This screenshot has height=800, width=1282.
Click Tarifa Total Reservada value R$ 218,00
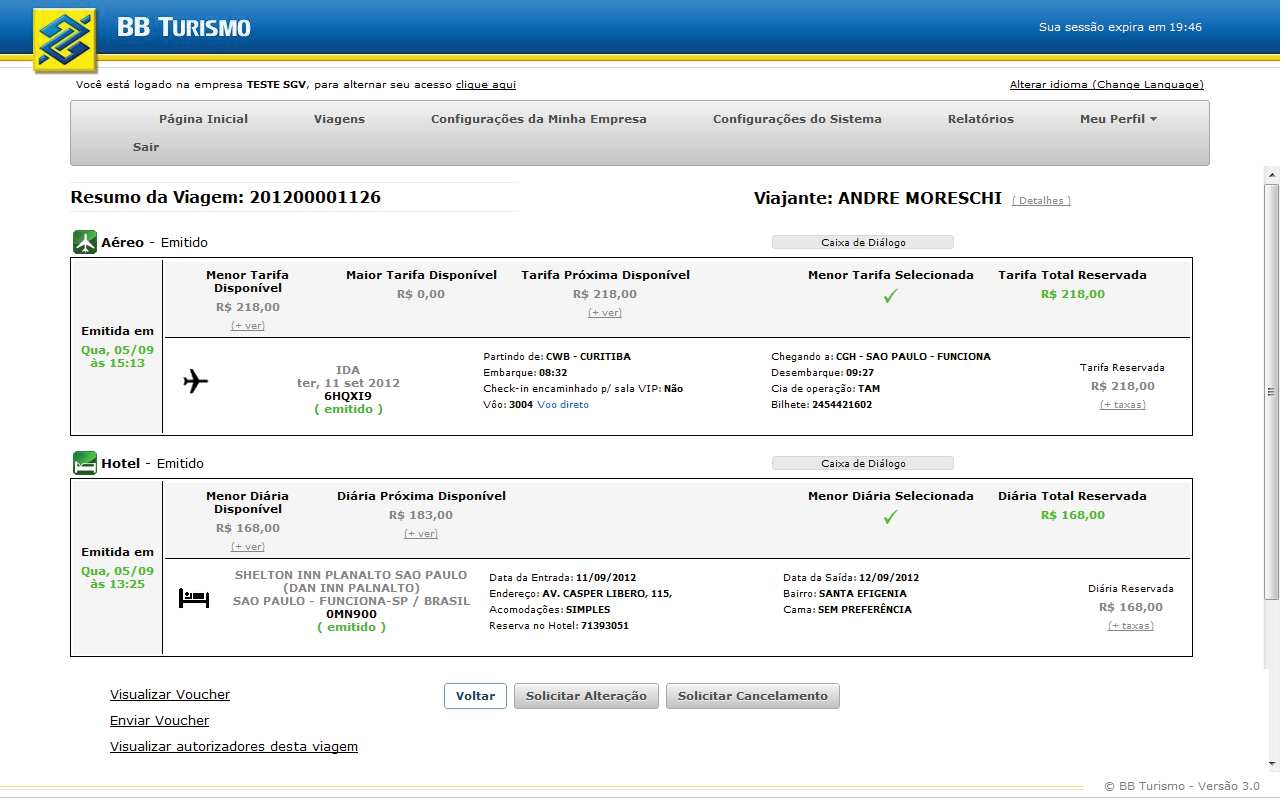(1073, 294)
